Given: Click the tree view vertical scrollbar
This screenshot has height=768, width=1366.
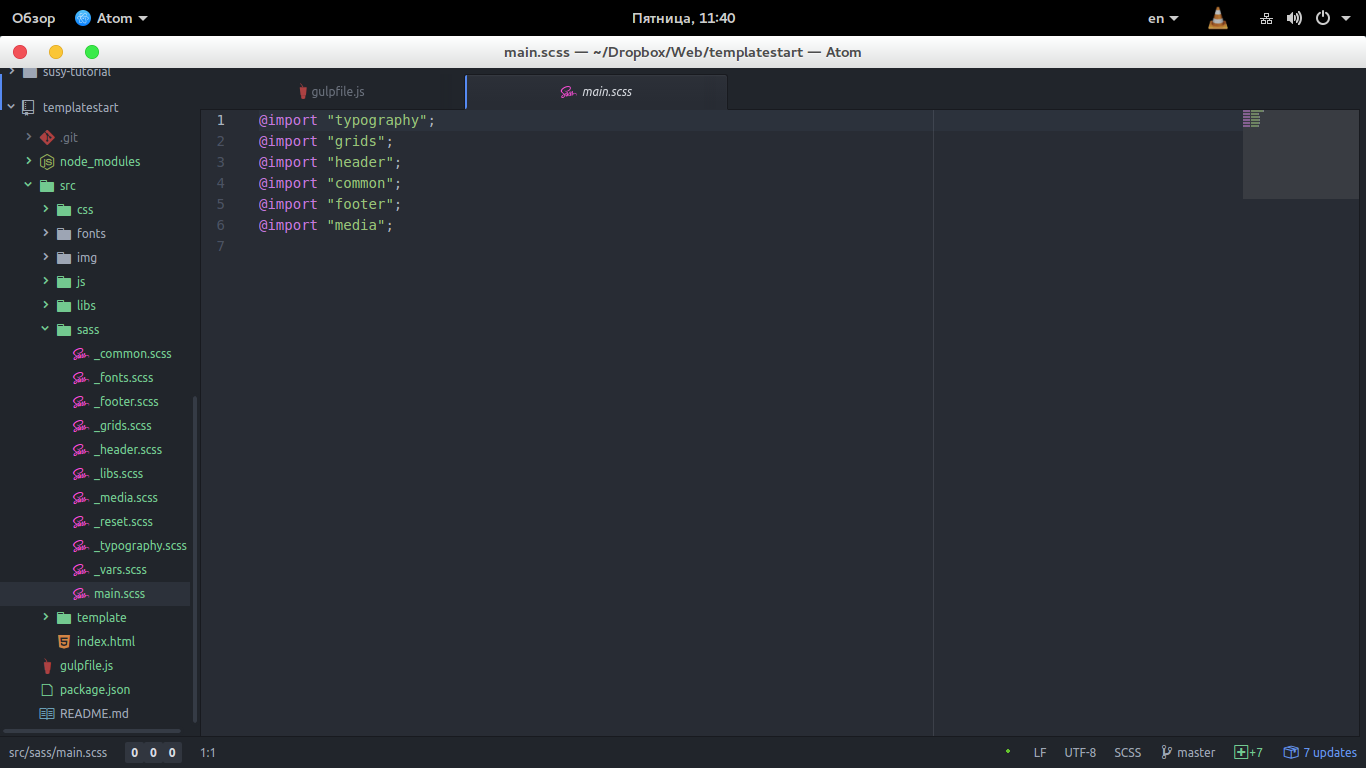Looking at the screenshot, I should tap(195, 560).
